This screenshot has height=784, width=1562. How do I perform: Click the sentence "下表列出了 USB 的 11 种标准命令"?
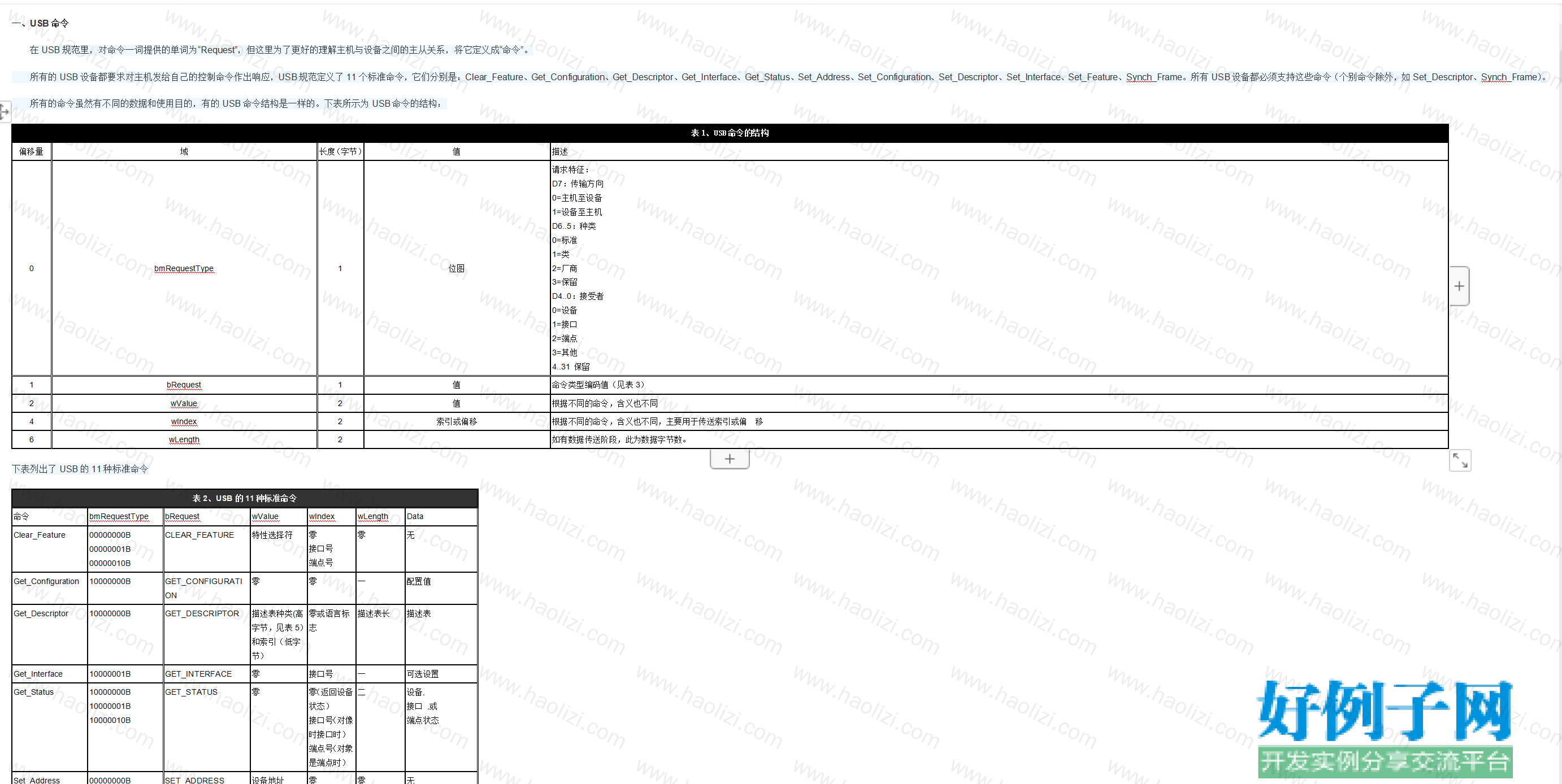pyautogui.click(x=80, y=469)
